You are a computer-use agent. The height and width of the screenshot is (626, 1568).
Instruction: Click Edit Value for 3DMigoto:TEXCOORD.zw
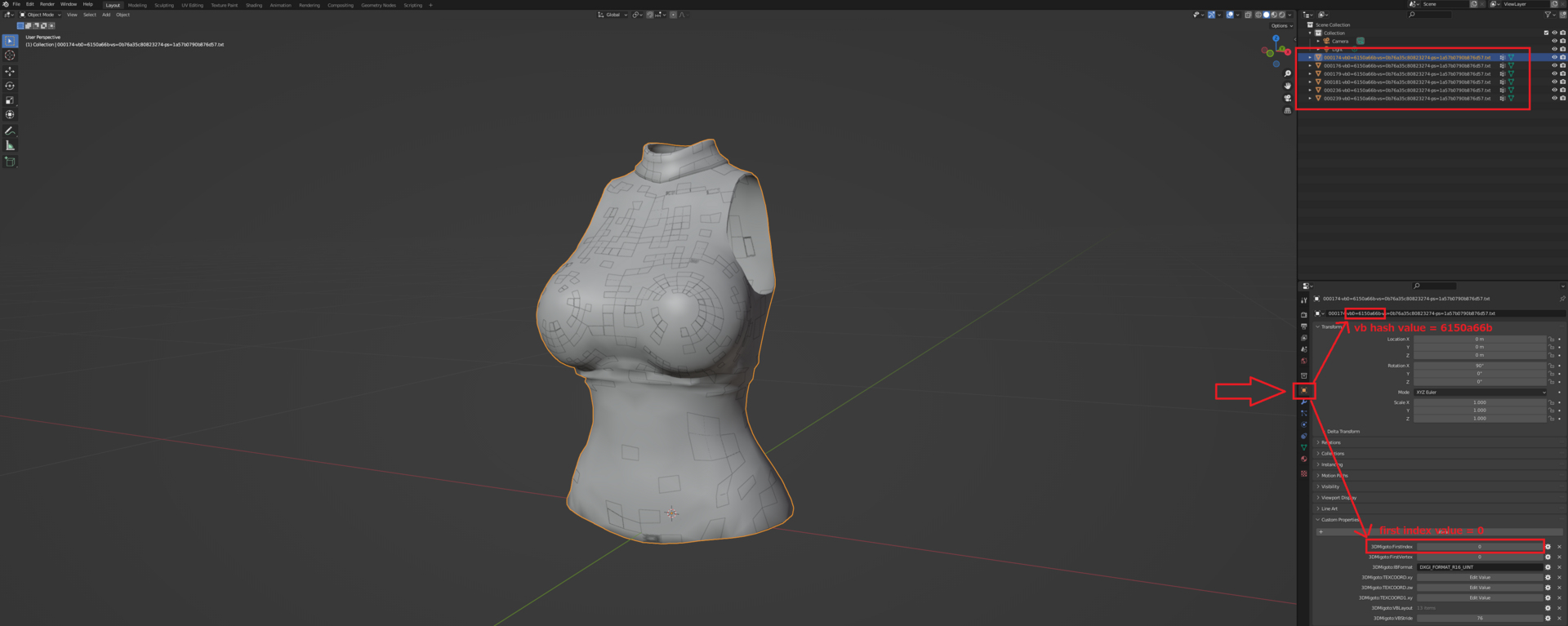pyautogui.click(x=1480, y=588)
